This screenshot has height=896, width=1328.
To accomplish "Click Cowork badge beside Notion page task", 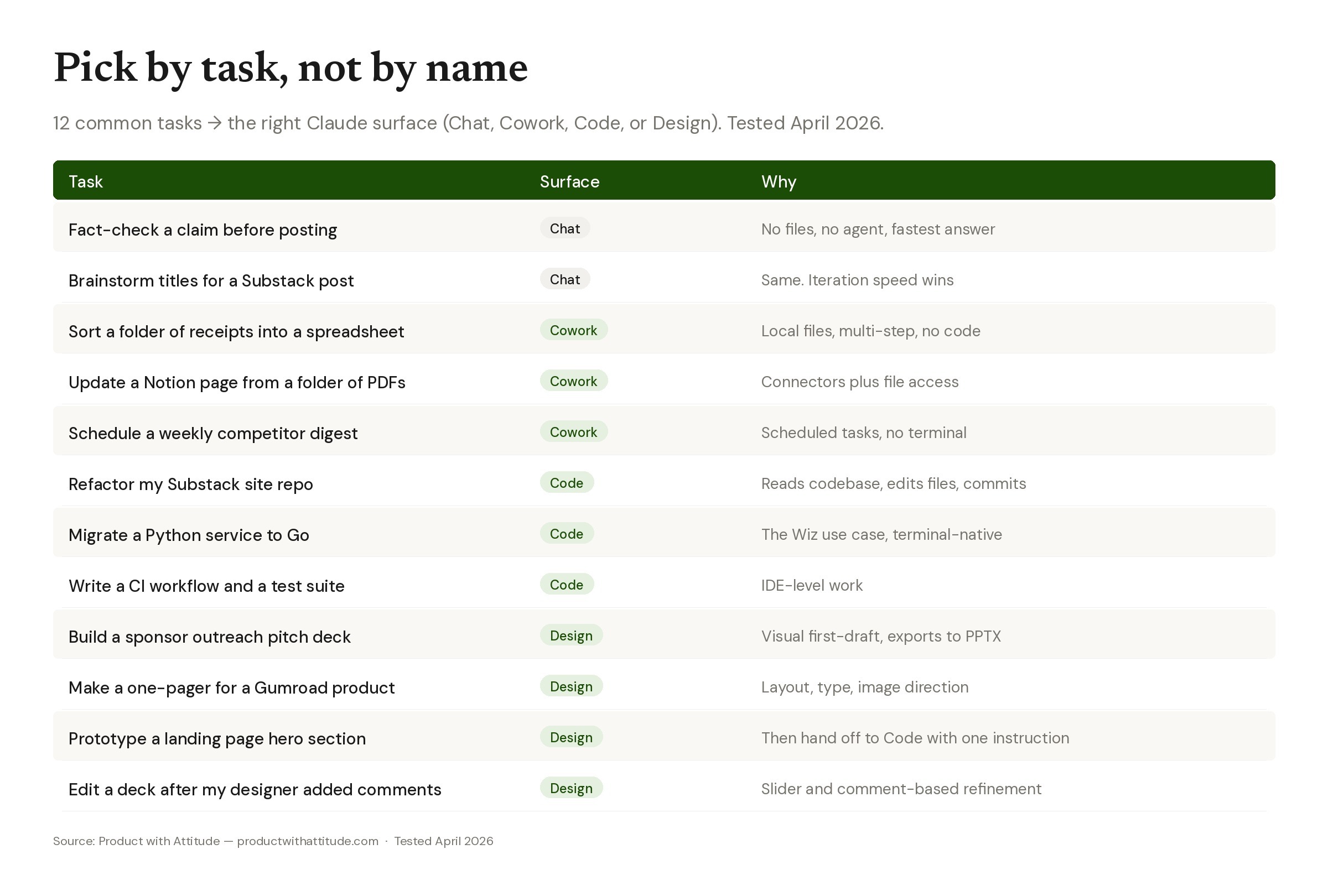I will (573, 381).
